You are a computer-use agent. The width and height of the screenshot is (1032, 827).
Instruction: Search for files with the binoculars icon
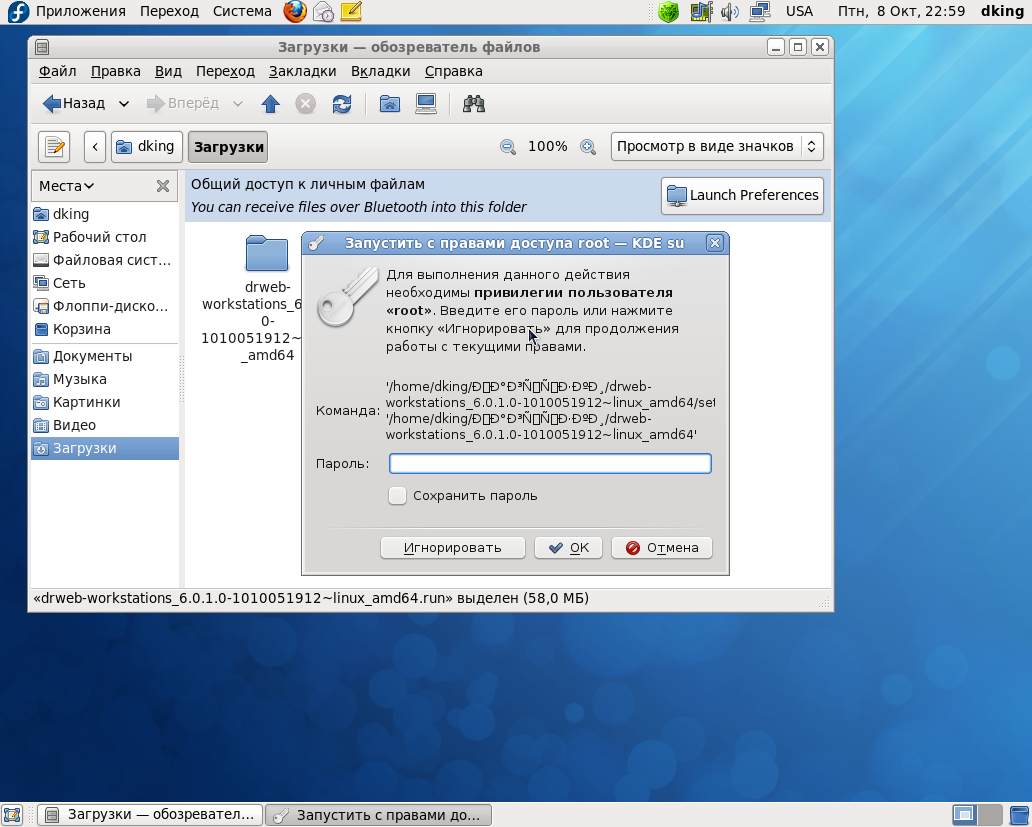pyautogui.click(x=474, y=104)
